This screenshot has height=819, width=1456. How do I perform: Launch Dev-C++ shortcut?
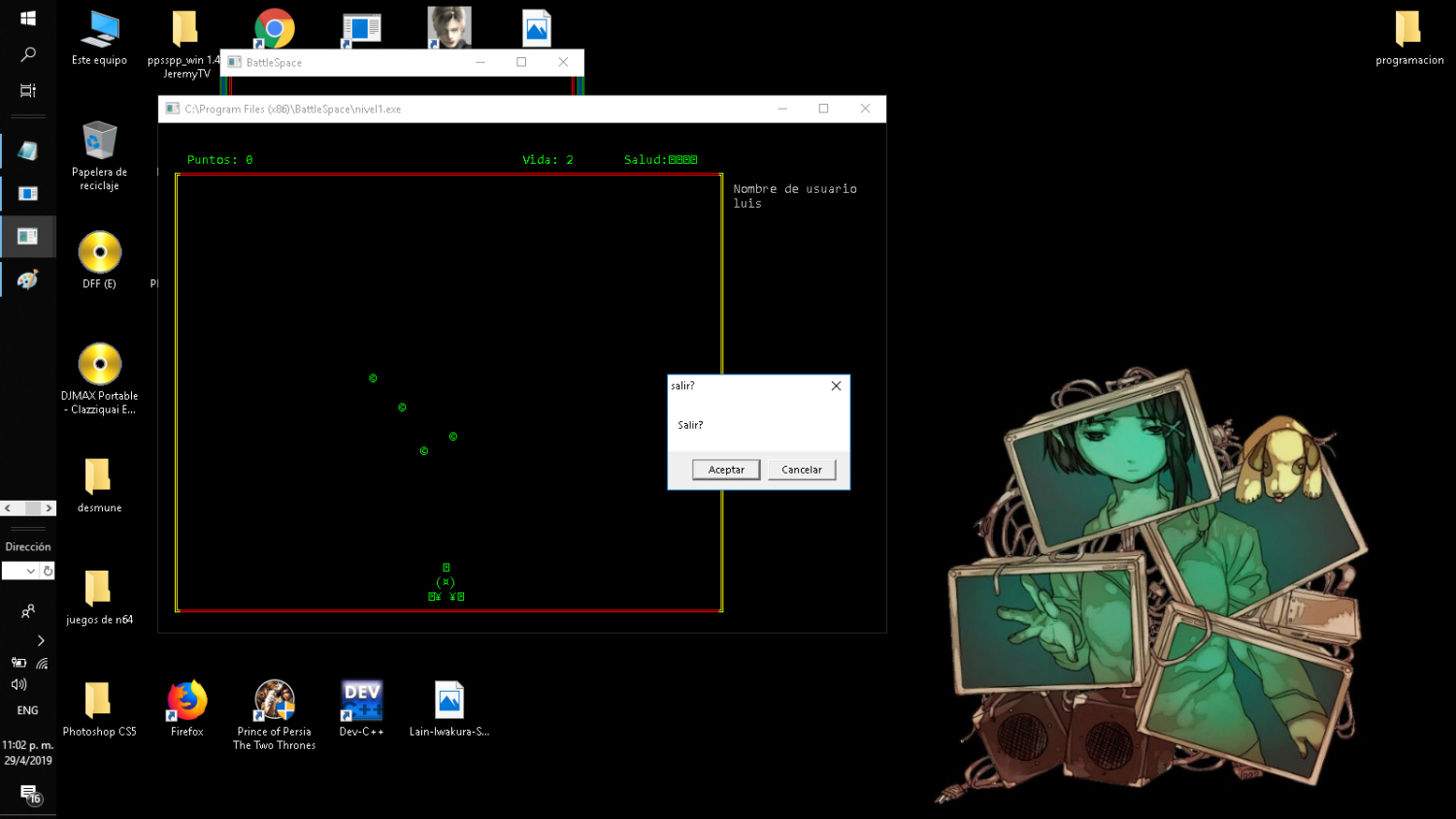(x=361, y=708)
